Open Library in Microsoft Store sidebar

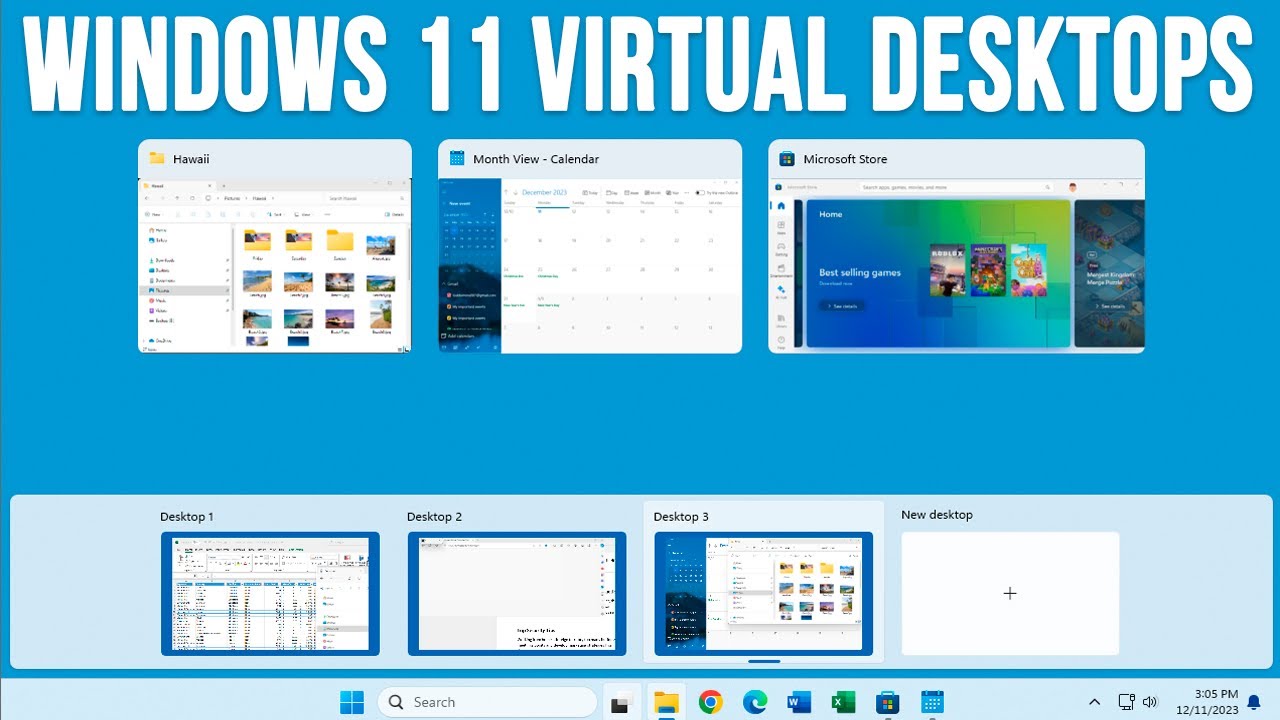[x=781, y=321]
